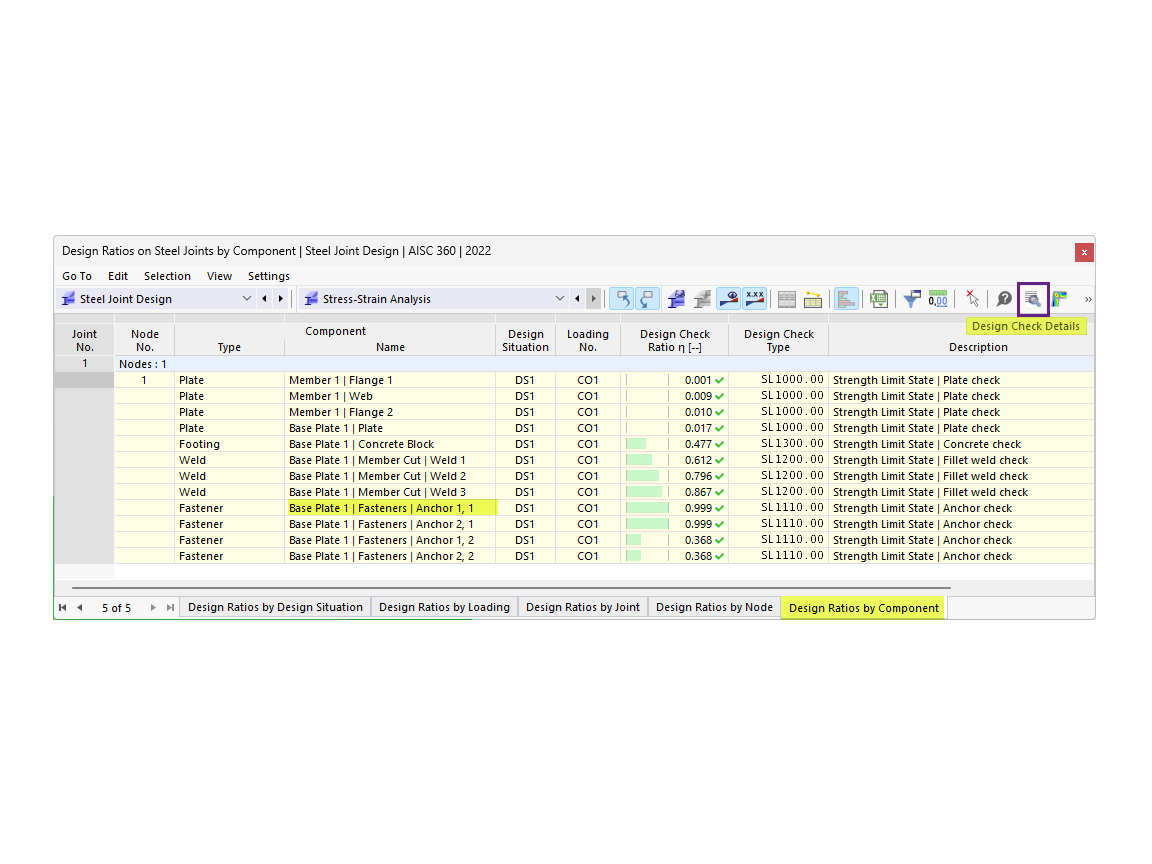Click the 0.796 design ratio bar
This screenshot has width=1152, height=864.
[642, 477]
